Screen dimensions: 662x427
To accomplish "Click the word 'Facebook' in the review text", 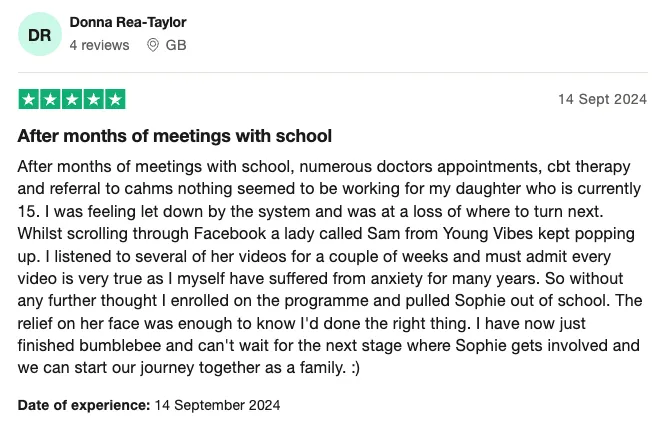I will pos(230,234).
